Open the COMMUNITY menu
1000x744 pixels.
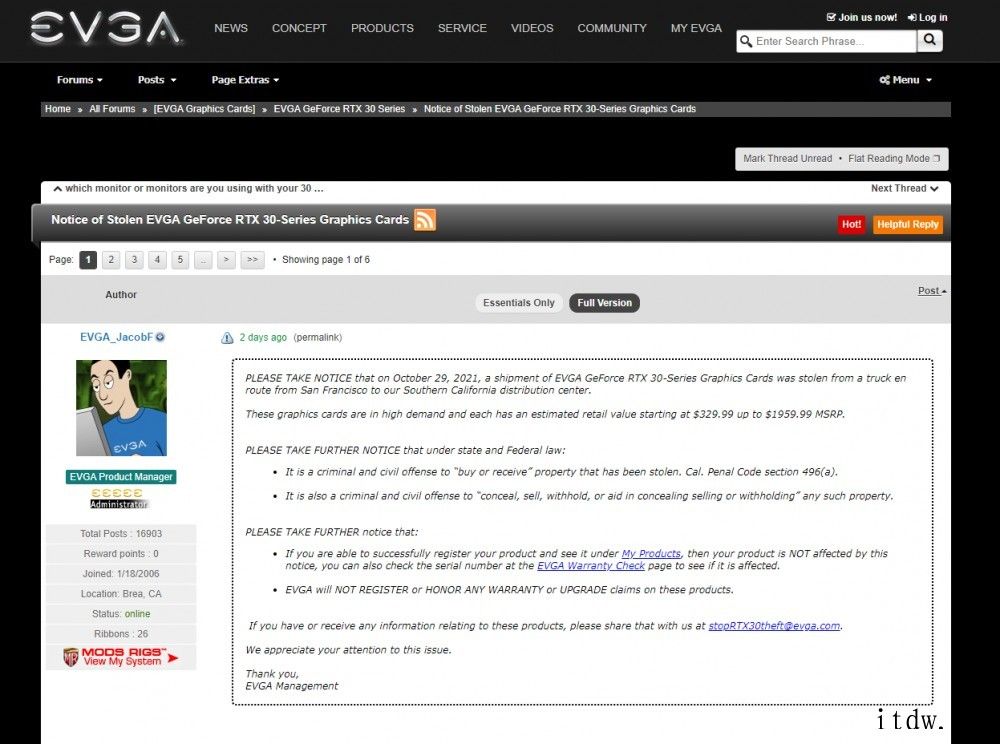(x=612, y=29)
